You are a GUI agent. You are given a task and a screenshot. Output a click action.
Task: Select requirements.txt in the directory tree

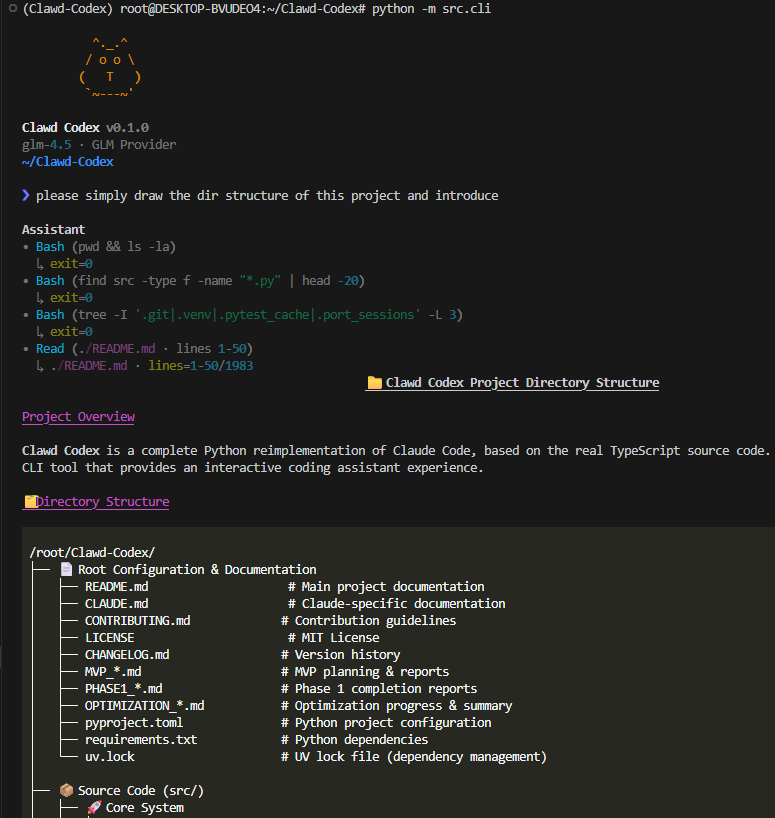(141, 739)
